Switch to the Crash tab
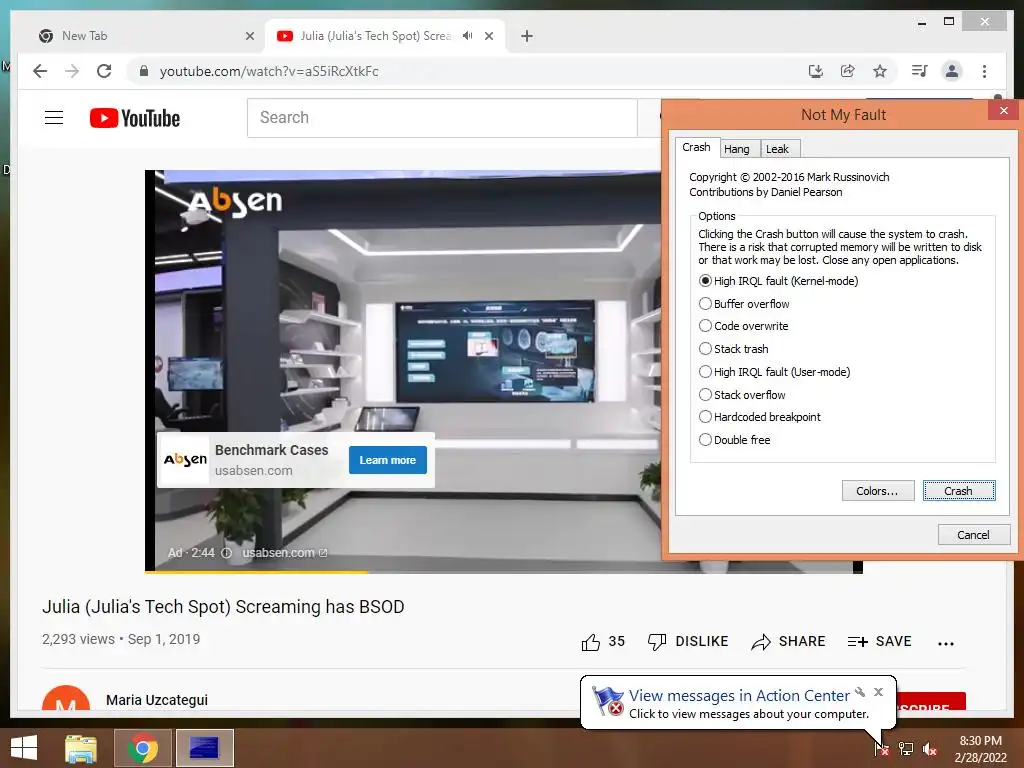Viewport: 1024px width, 768px height. 696,148
